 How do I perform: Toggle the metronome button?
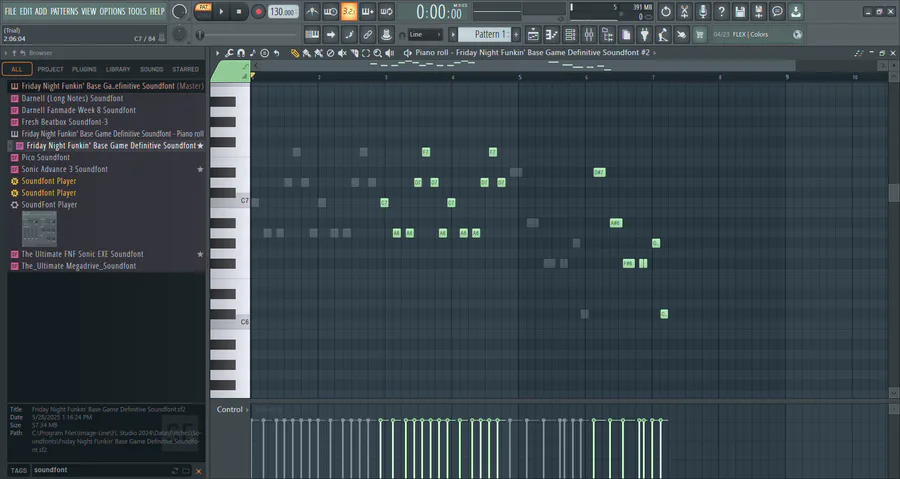(x=312, y=11)
